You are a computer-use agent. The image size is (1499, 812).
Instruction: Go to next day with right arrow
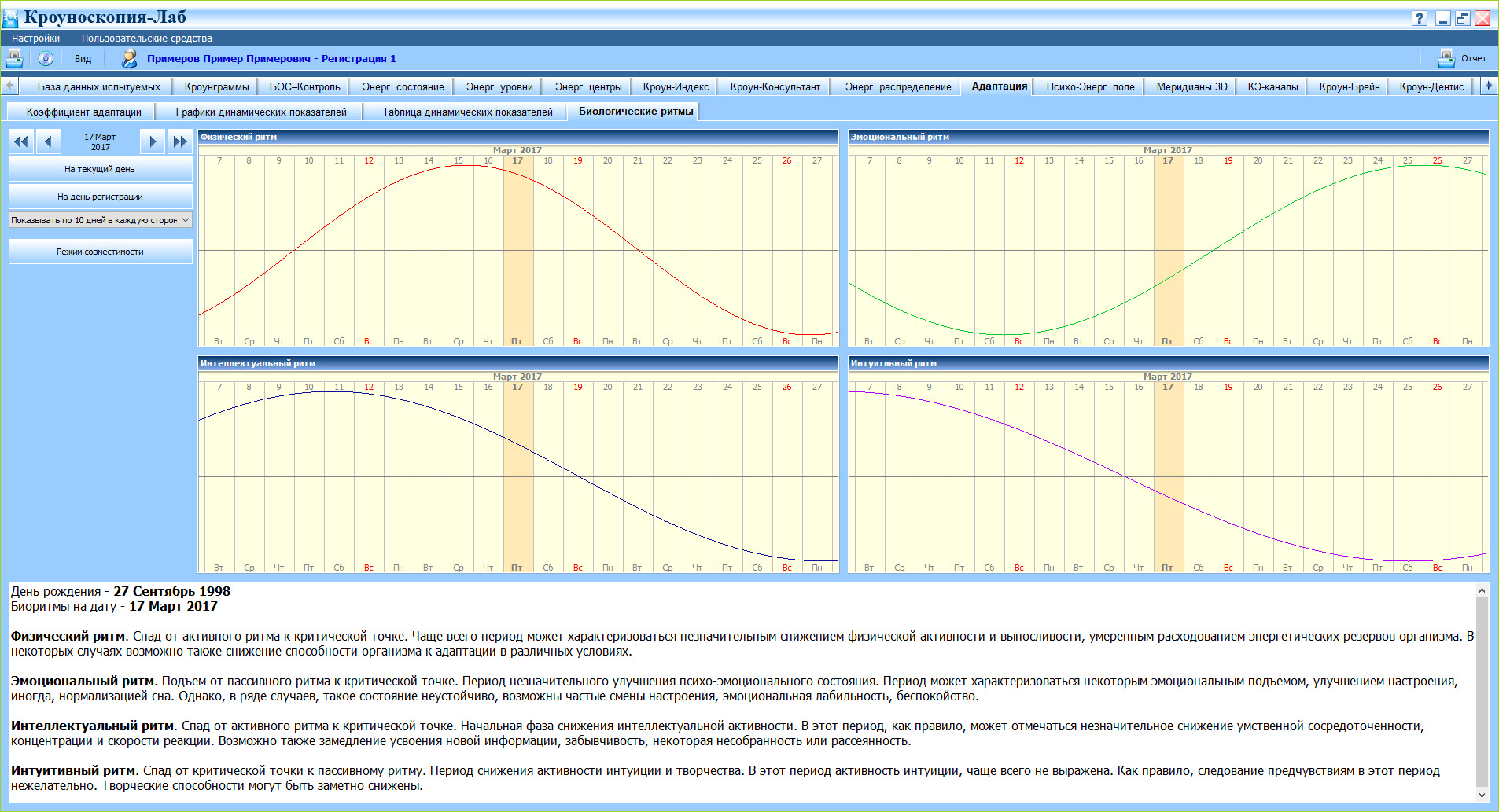coord(153,141)
